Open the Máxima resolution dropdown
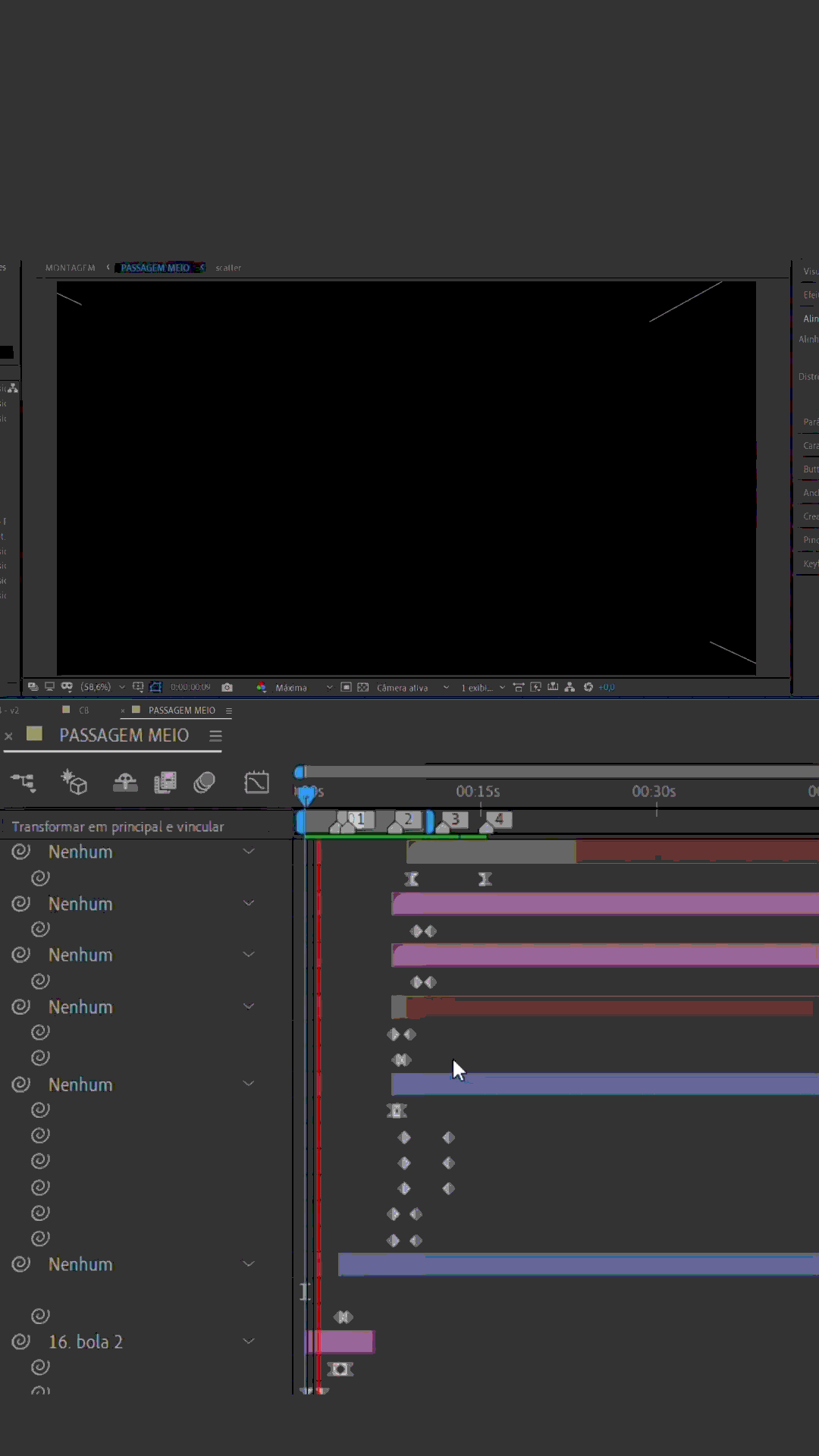The width and height of the screenshot is (819, 1456). pyautogui.click(x=303, y=688)
